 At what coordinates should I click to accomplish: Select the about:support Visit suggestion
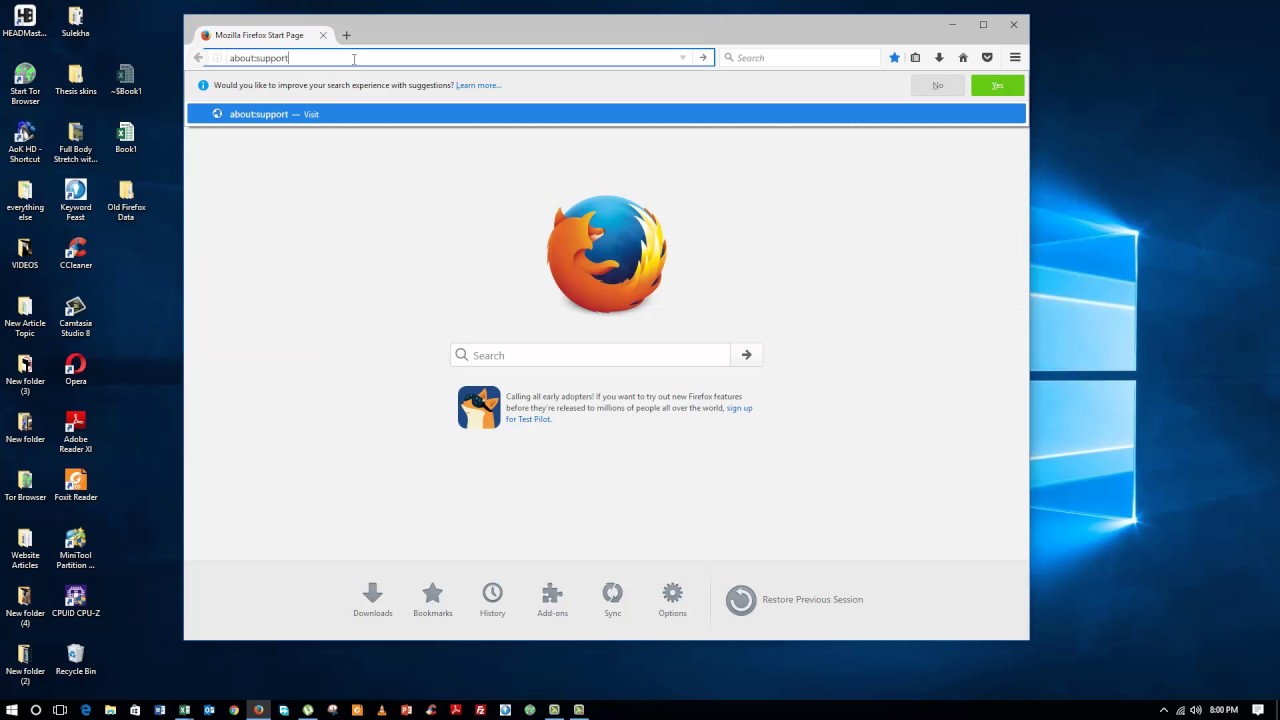click(606, 114)
